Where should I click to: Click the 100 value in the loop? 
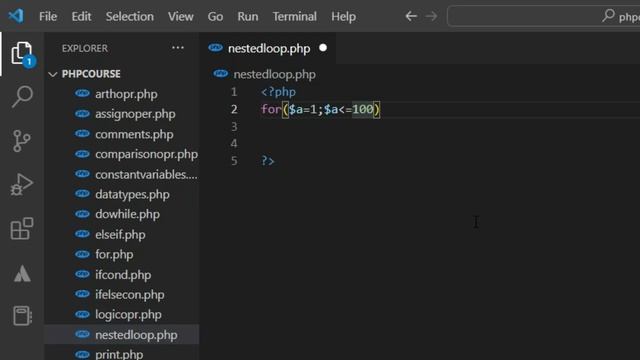tap(362, 109)
